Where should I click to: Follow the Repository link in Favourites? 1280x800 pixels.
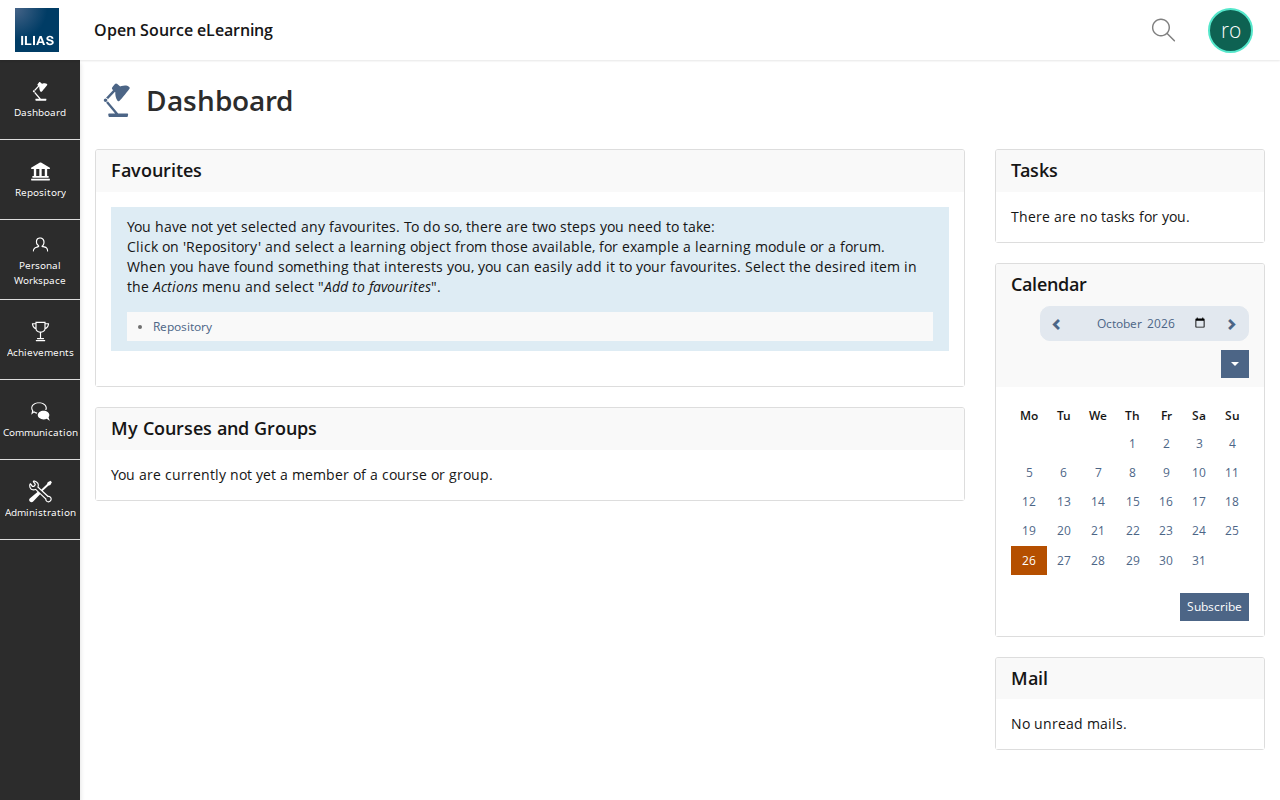(182, 327)
